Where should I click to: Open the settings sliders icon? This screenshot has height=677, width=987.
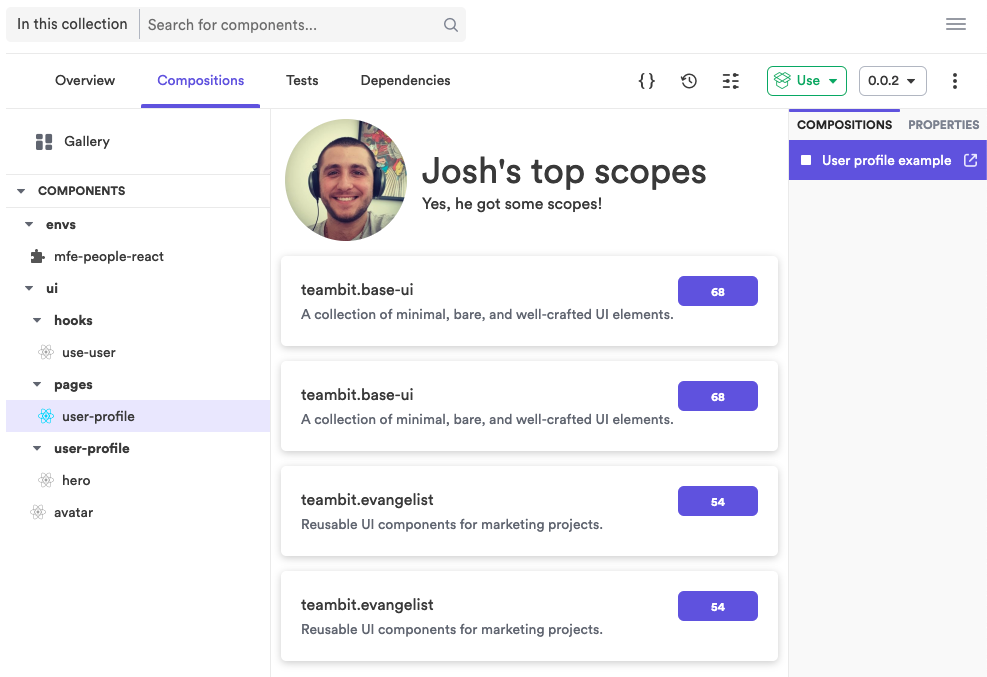pos(730,81)
